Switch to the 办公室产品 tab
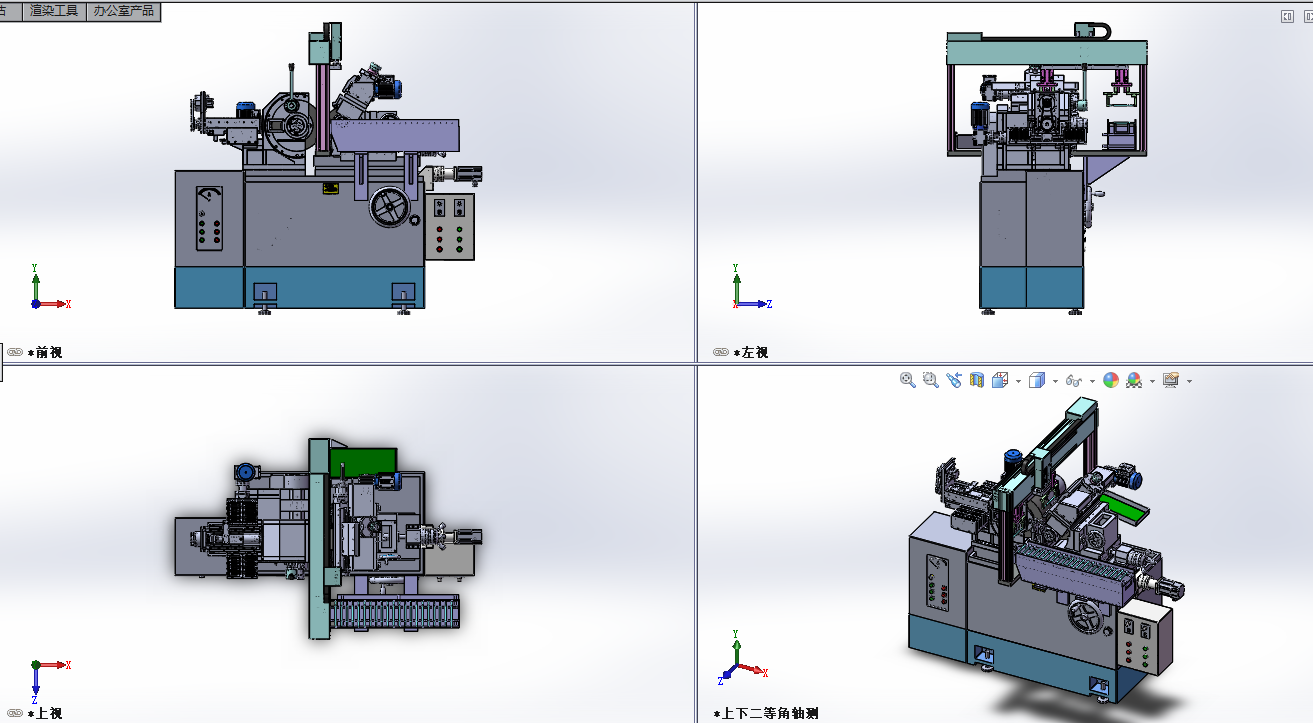This screenshot has width=1313, height=723. (x=123, y=11)
